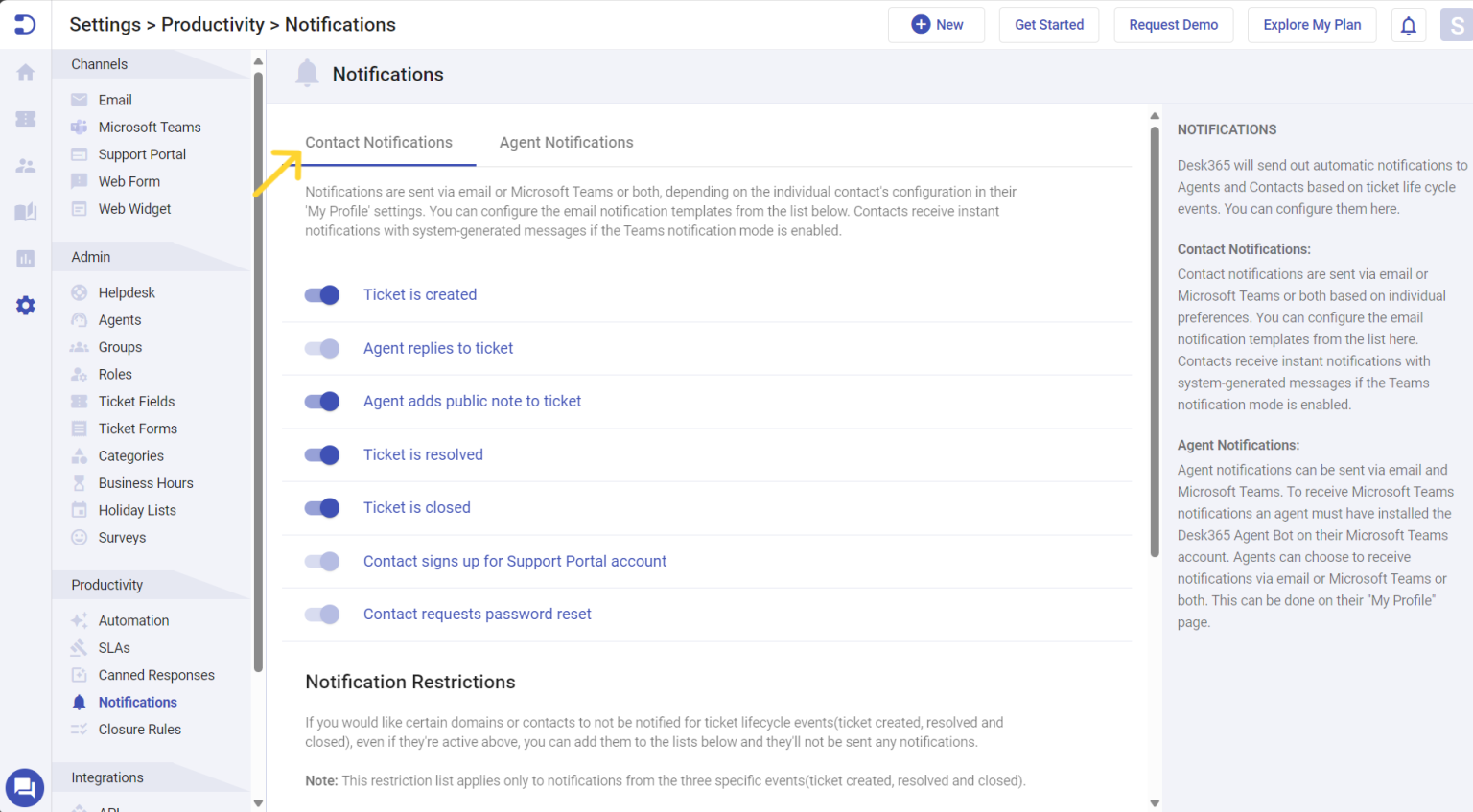Open the Ticket is resolved notification template

[x=423, y=454]
